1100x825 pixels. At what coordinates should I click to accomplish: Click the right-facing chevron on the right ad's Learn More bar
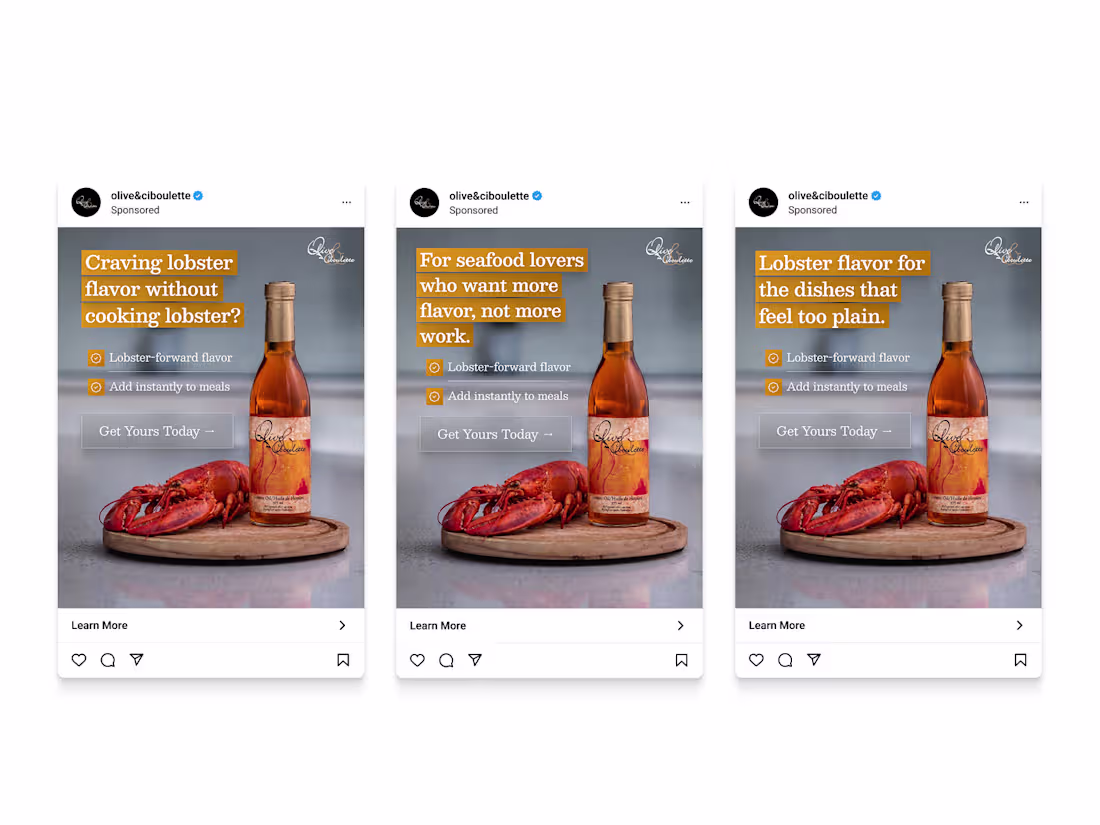pyautogui.click(x=1020, y=625)
